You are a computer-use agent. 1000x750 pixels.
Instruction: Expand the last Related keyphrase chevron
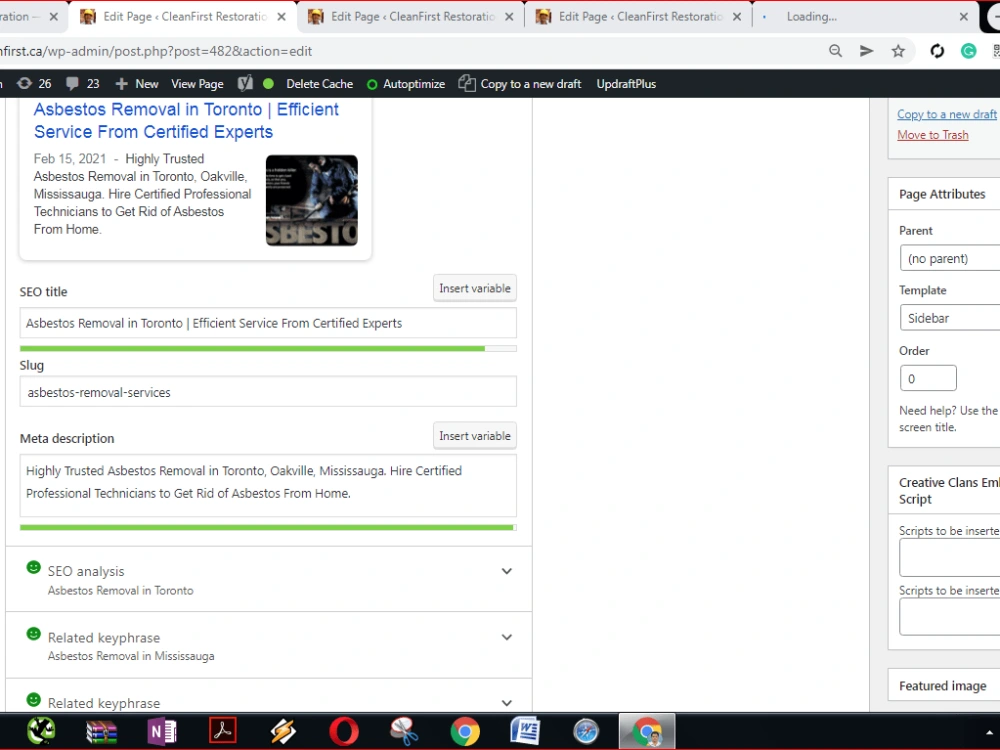coord(506,703)
